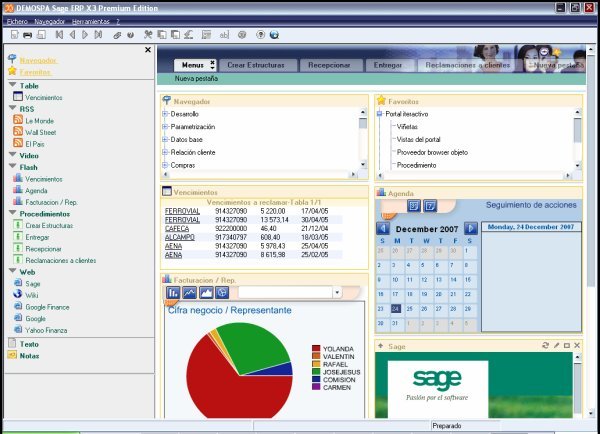Close the left sidebar panel with X
This screenshot has height=434, width=600.
148,50
